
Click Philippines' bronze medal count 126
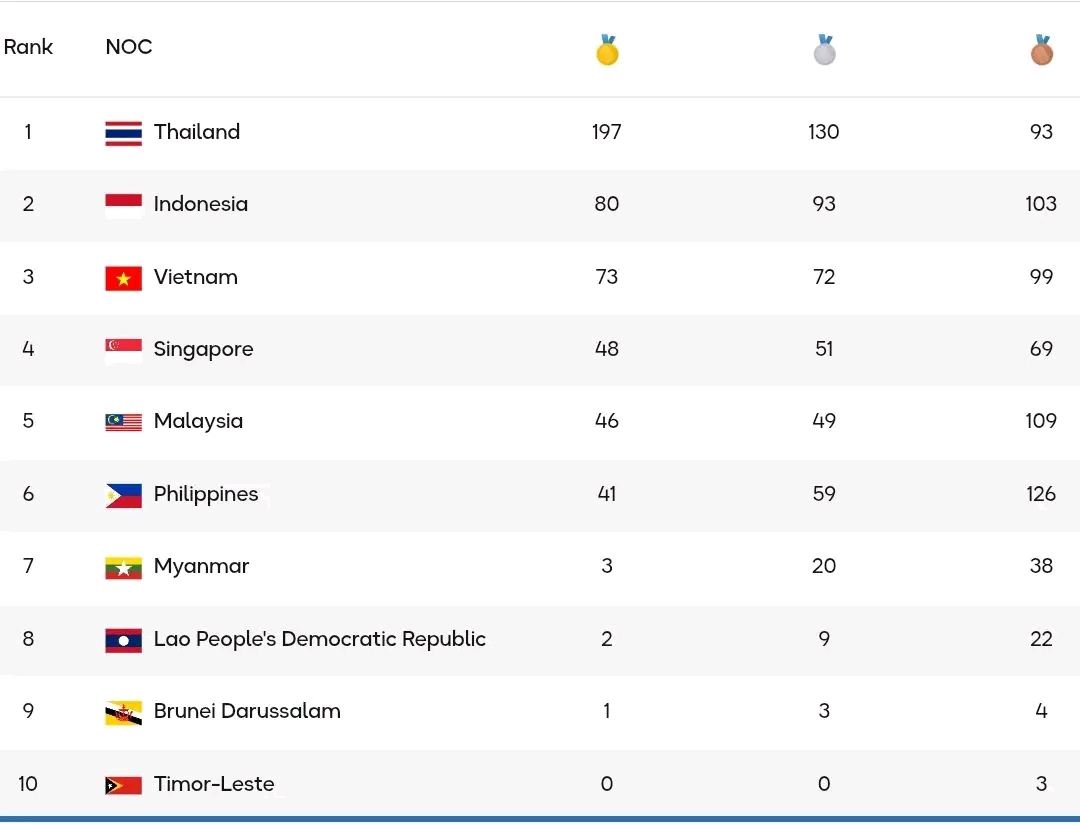[1040, 494]
